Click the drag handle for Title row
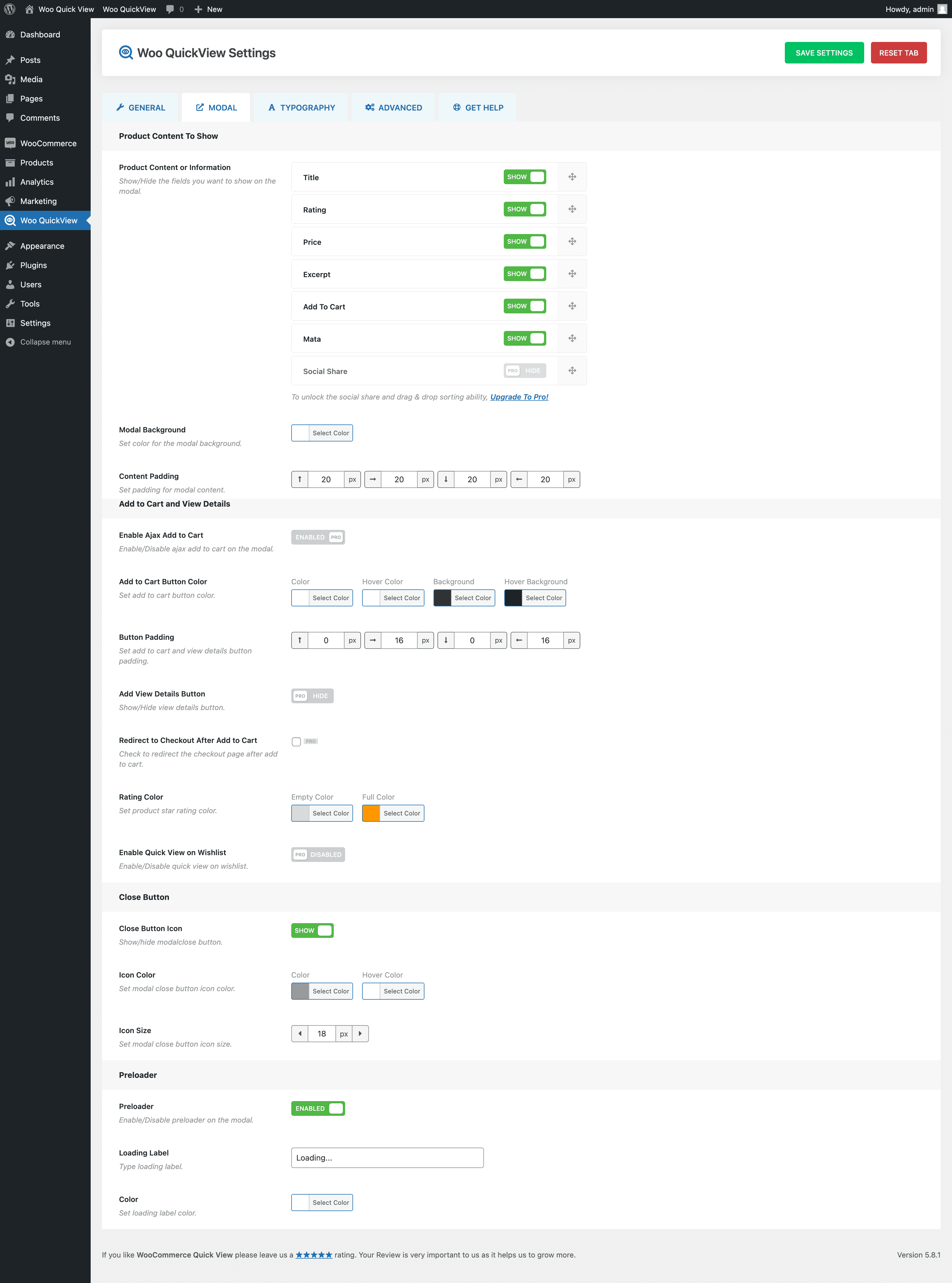The height and width of the screenshot is (1283, 952). coord(572,177)
